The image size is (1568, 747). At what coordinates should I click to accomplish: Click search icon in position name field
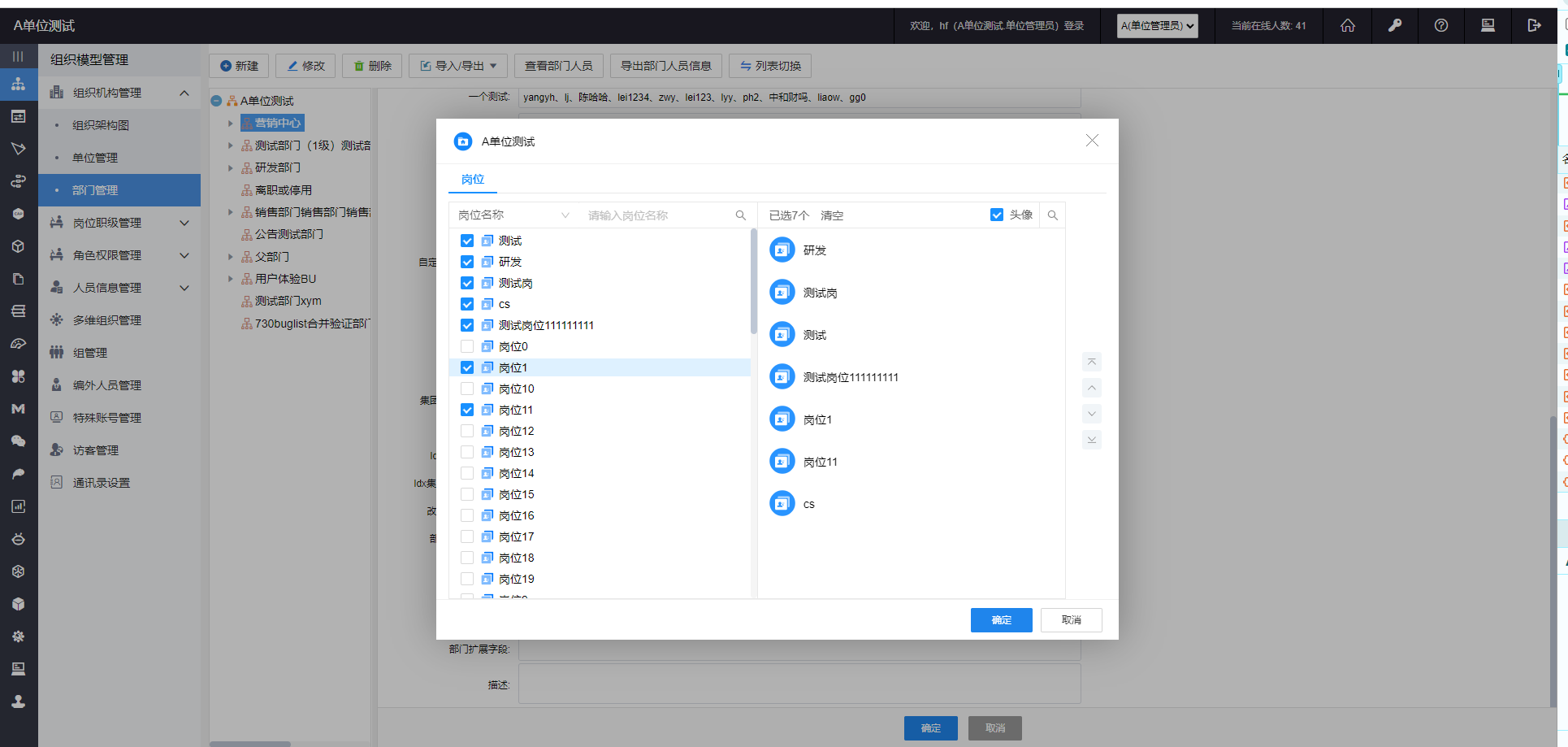point(740,215)
